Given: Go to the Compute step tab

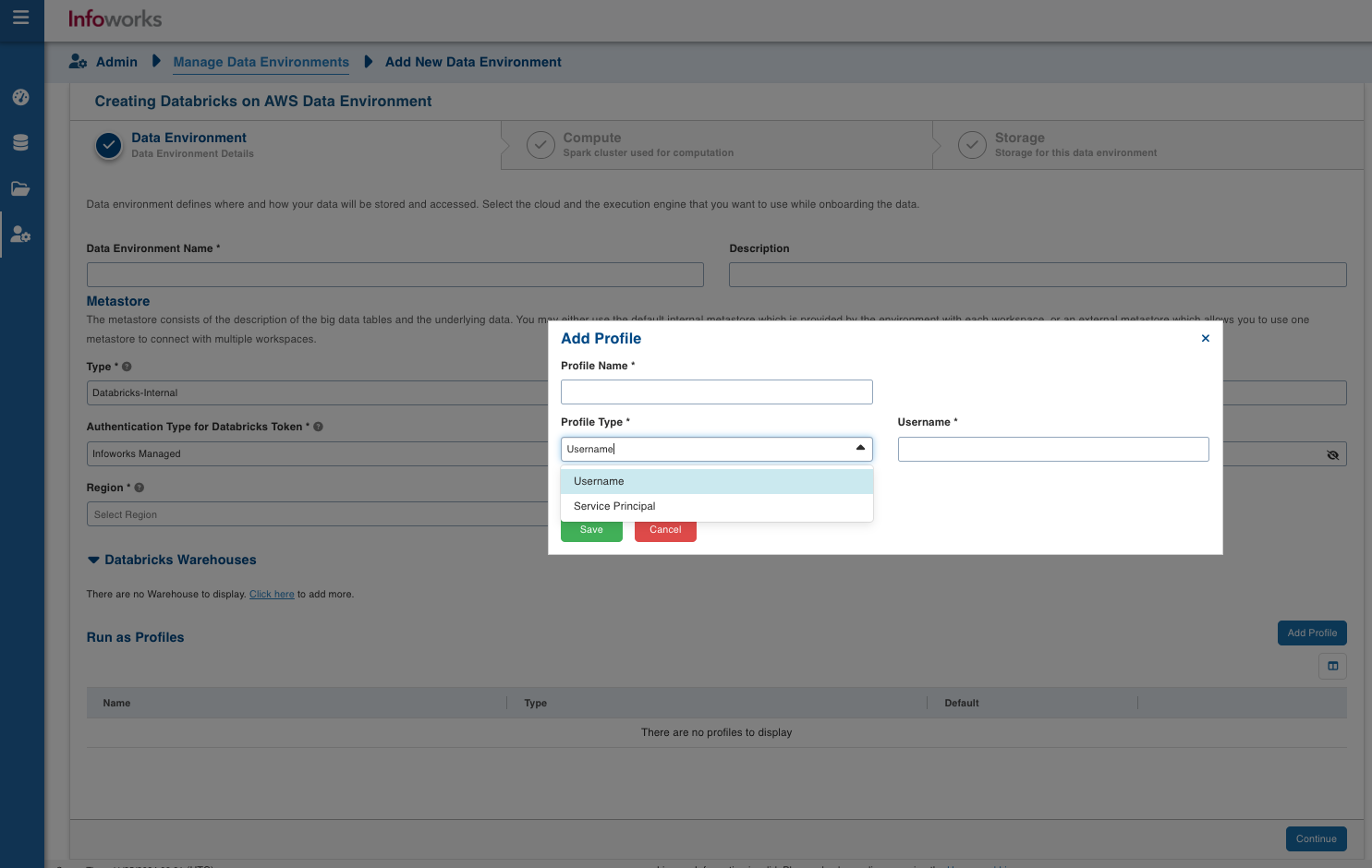Looking at the screenshot, I should point(716,145).
